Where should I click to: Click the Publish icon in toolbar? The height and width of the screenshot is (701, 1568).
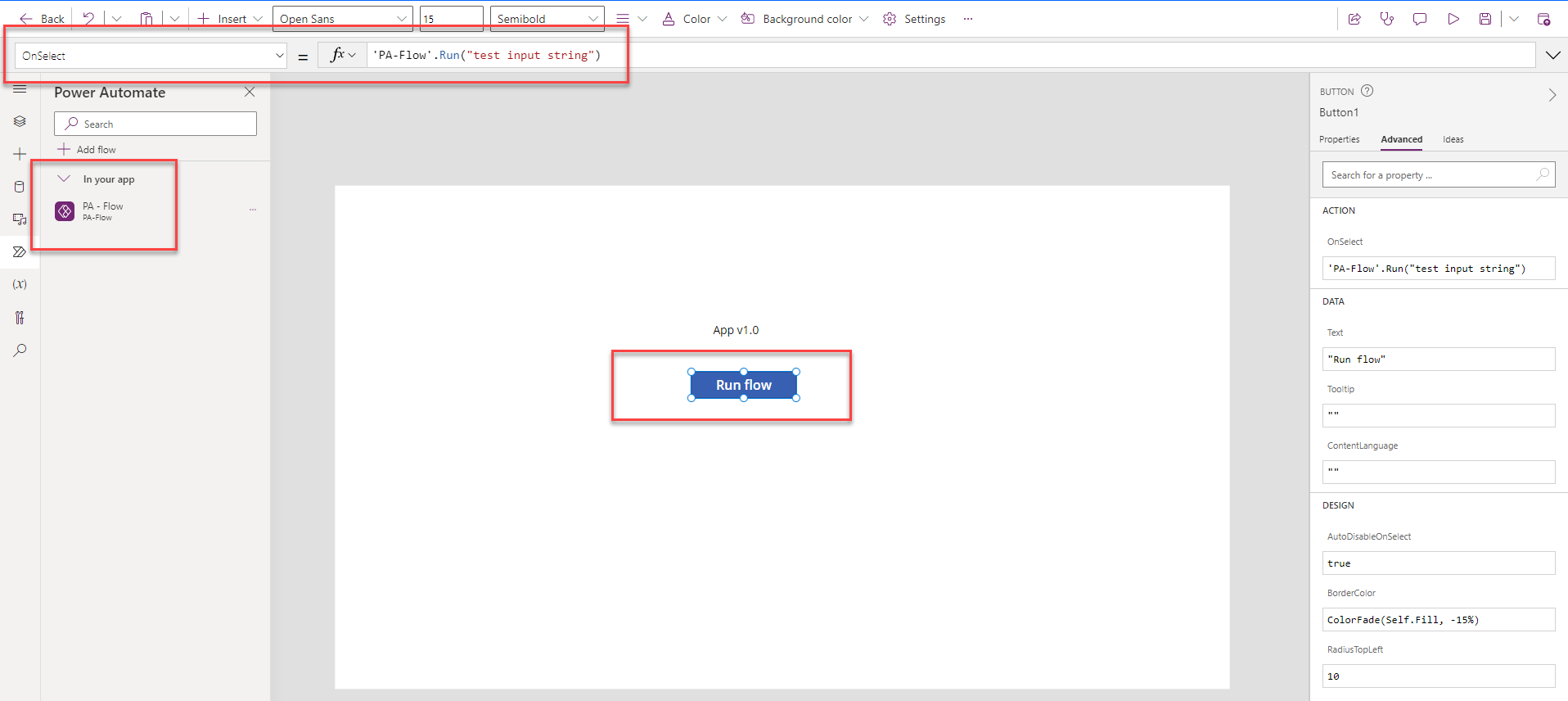(x=1543, y=19)
